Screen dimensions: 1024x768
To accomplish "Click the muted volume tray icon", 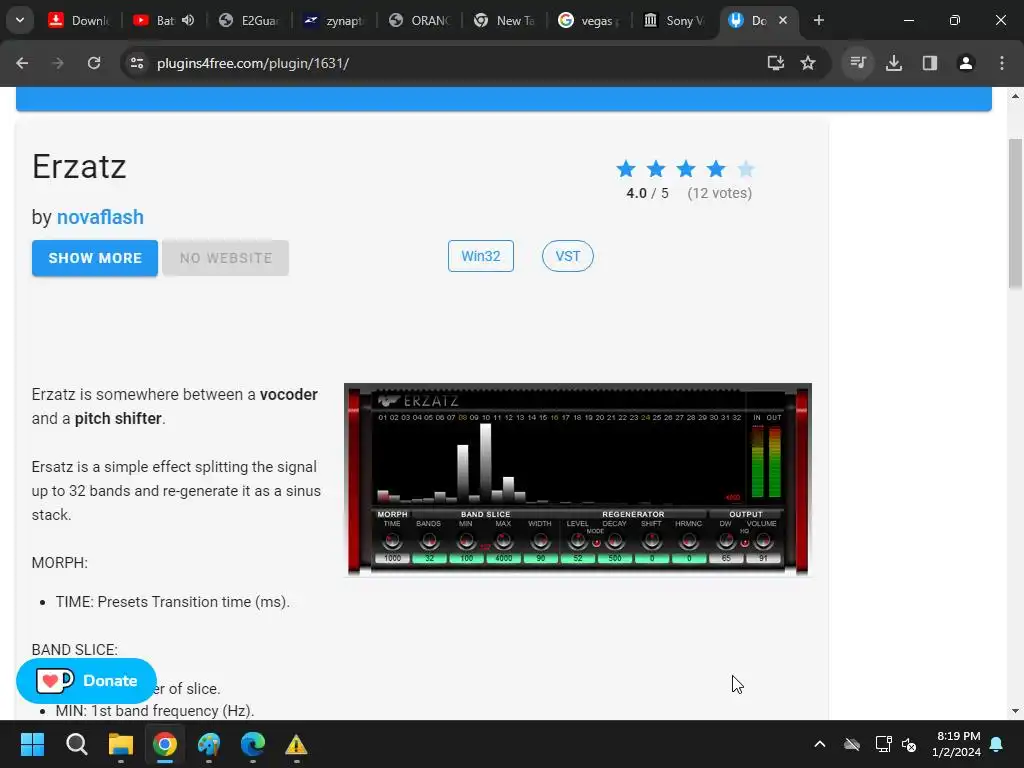I will coord(908,744).
